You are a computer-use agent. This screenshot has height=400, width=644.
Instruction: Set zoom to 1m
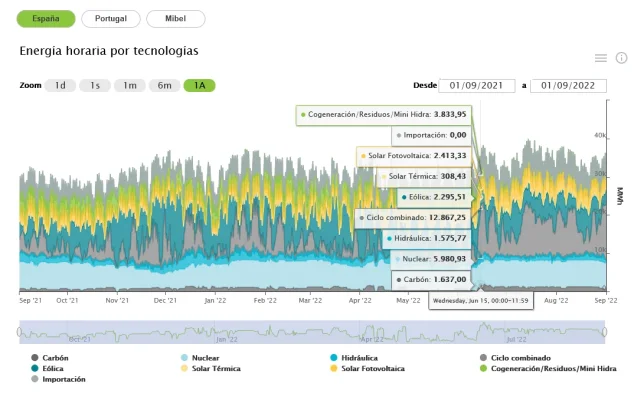click(x=130, y=85)
